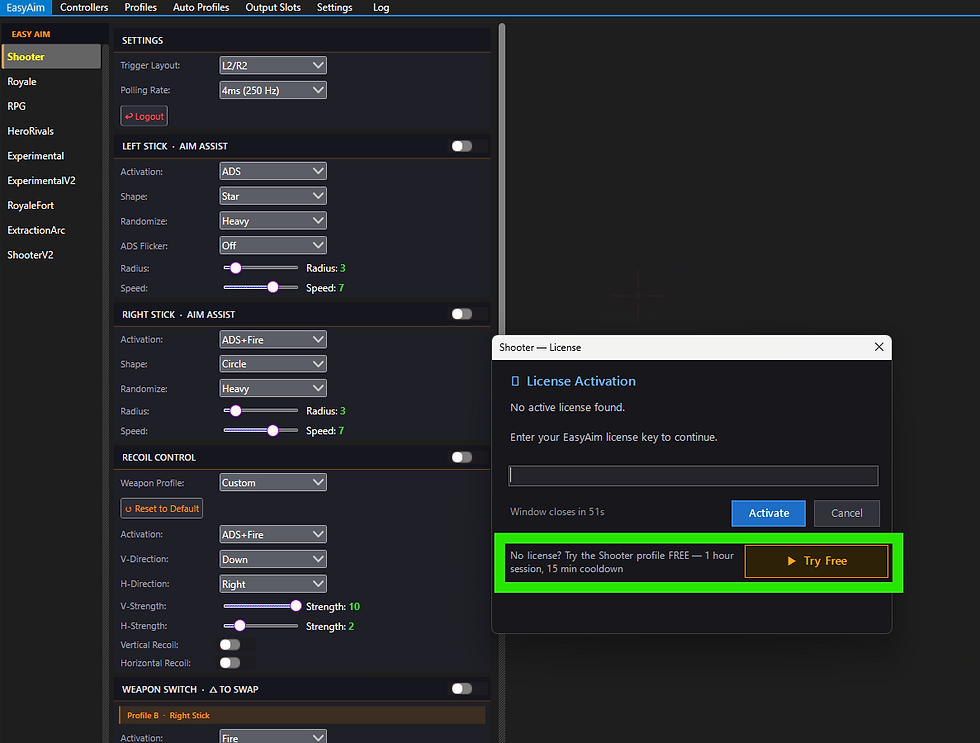Open the Controllers menu tab
The height and width of the screenshot is (743, 980).
click(x=84, y=7)
